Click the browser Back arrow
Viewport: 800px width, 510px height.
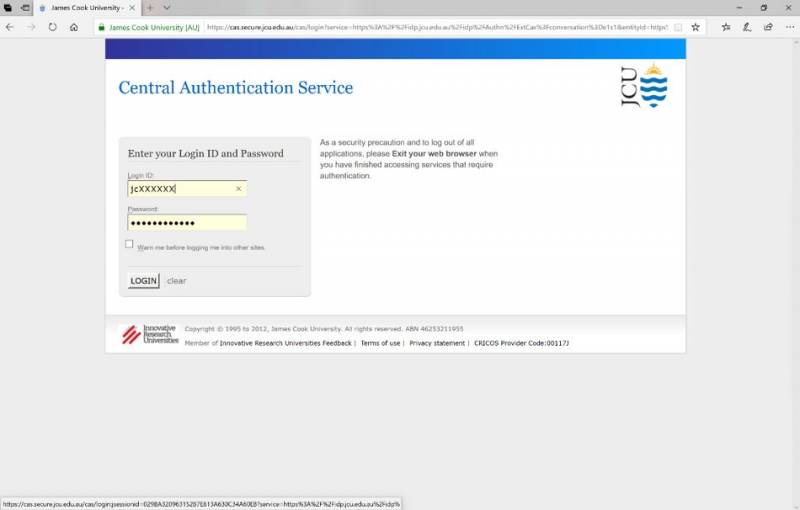click(10, 27)
